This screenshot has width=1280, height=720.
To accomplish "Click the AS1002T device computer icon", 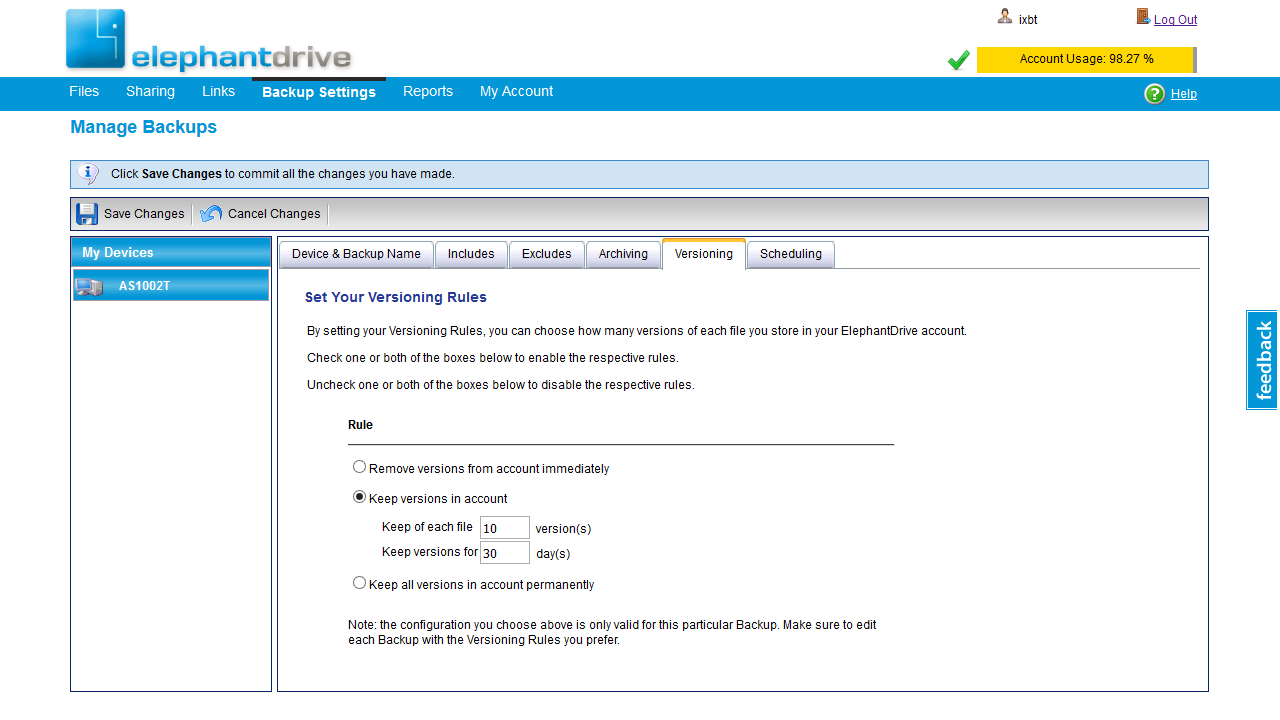I will point(89,286).
